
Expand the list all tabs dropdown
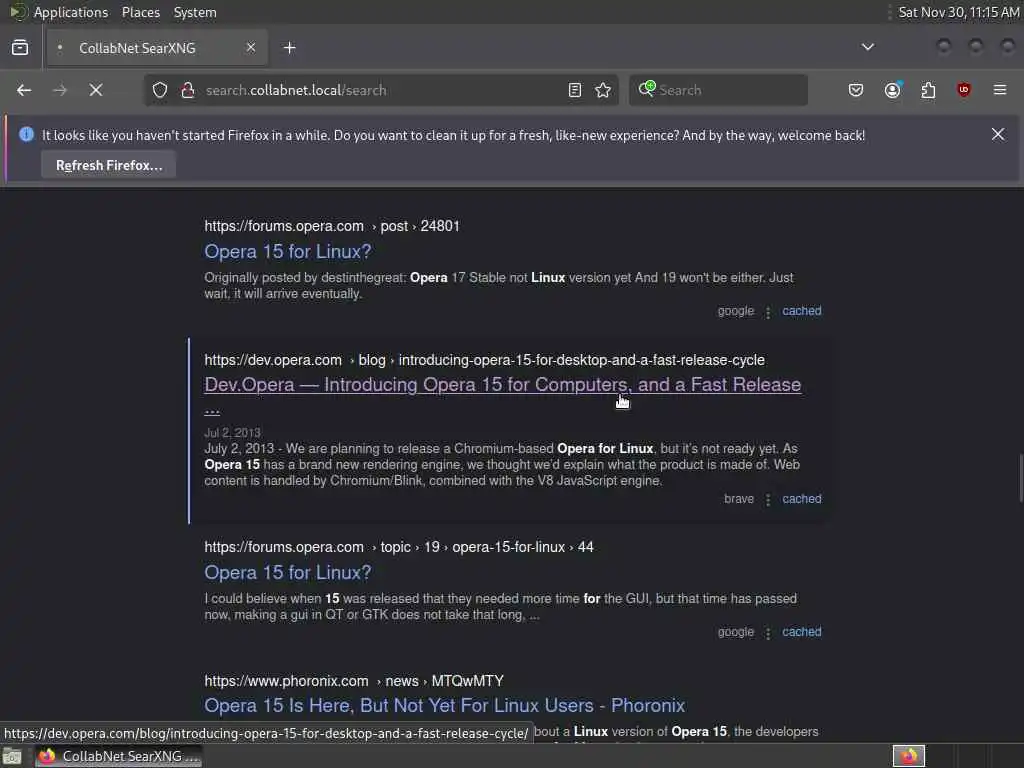coord(868,47)
